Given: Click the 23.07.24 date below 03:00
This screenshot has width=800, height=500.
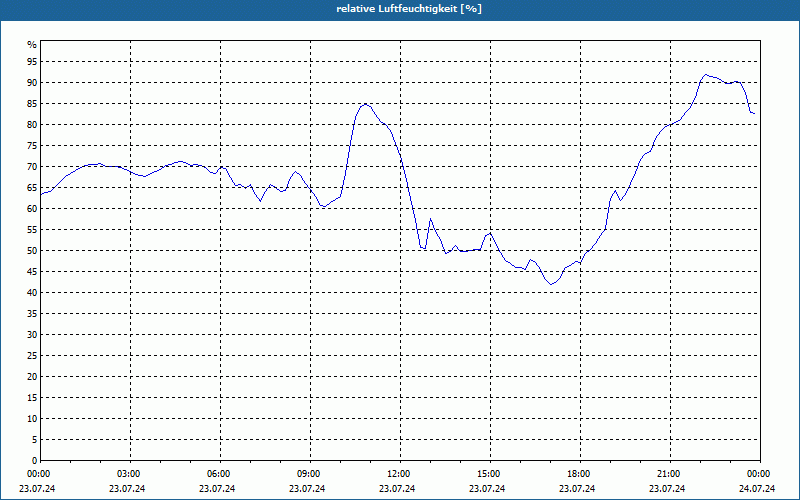Looking at the screenshot, I should coord(127,489).
